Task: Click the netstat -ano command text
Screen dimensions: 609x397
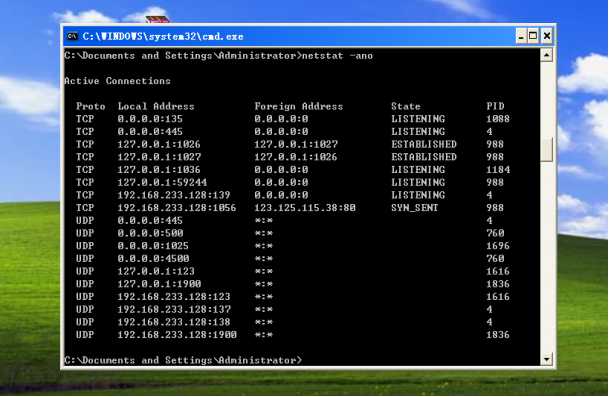Action: pos(337,56)
